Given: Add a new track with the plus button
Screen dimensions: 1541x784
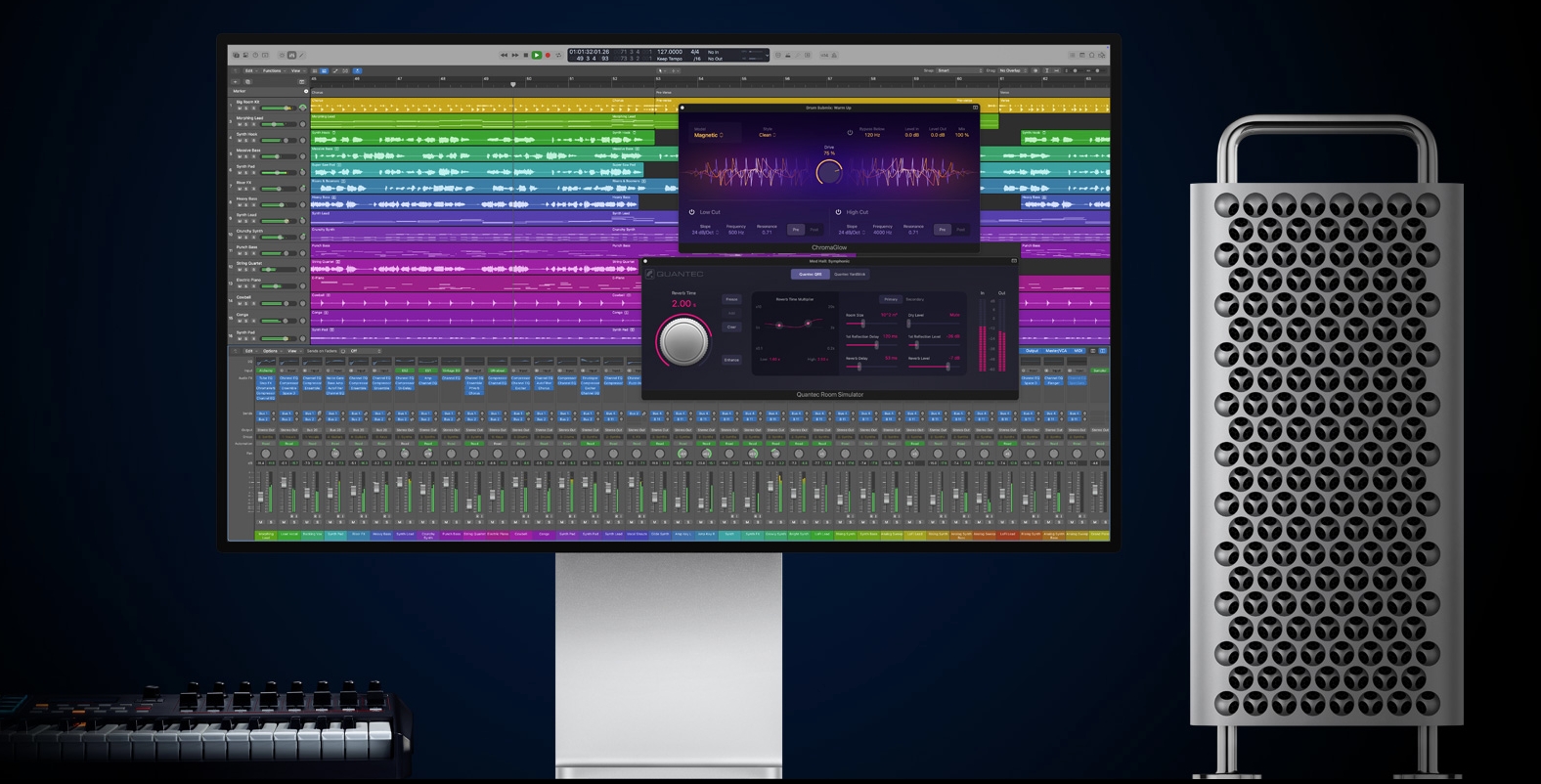Looking at the screenshot, I should point(236,82).
